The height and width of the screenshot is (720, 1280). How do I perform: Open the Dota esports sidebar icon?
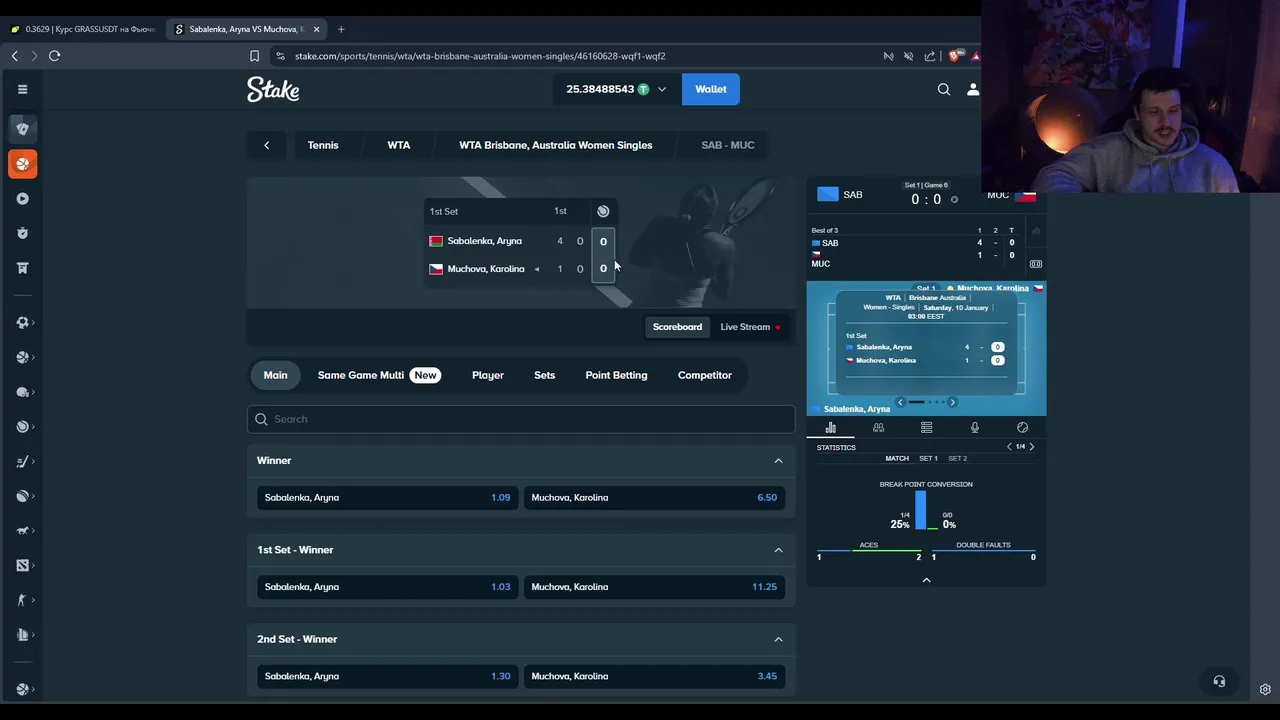point(22,565)
